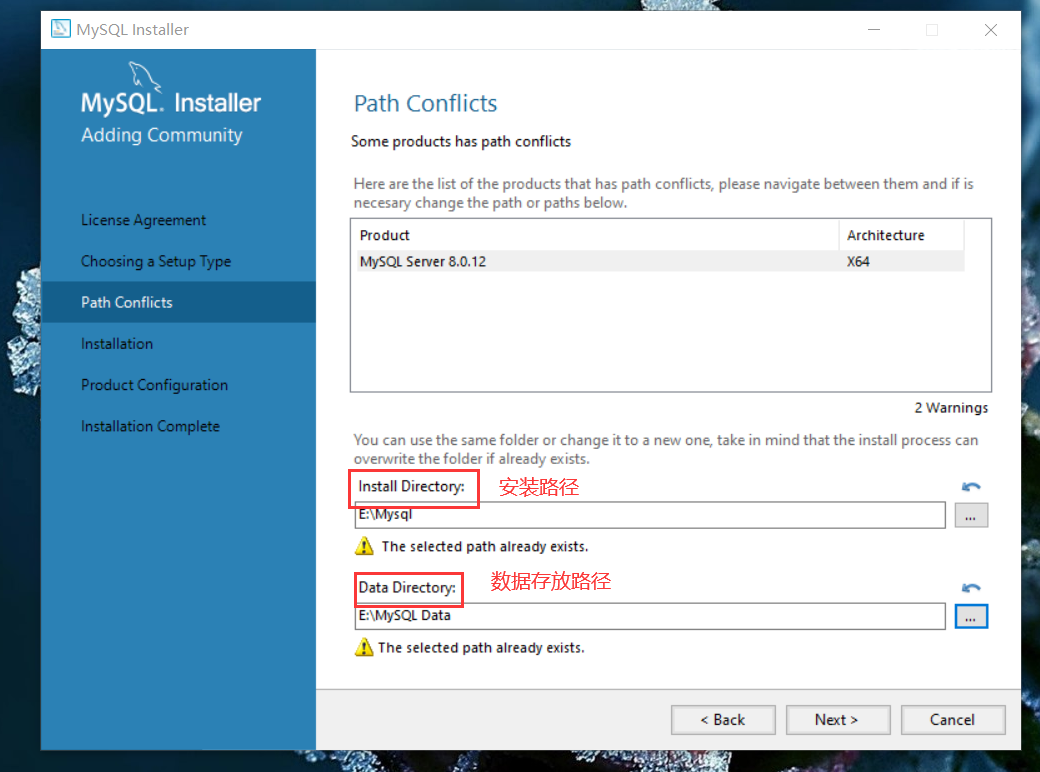
Task: Click the Path Conflicts page heading
Action: tap(425, 103)
